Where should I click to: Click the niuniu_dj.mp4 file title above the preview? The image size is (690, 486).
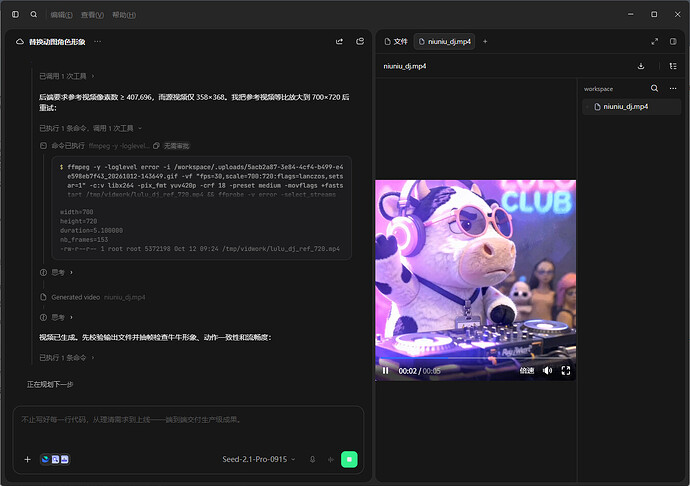(404, 66)
